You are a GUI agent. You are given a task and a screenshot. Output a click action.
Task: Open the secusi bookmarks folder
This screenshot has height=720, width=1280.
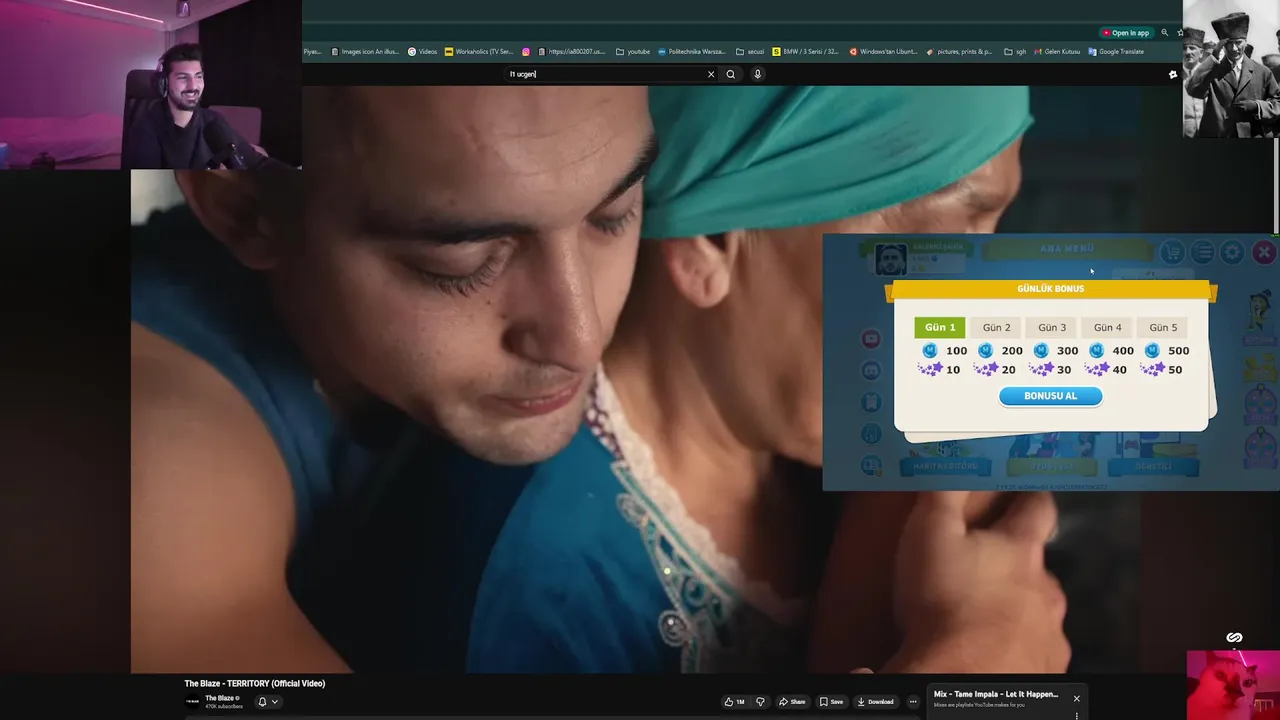click(750, 52)
